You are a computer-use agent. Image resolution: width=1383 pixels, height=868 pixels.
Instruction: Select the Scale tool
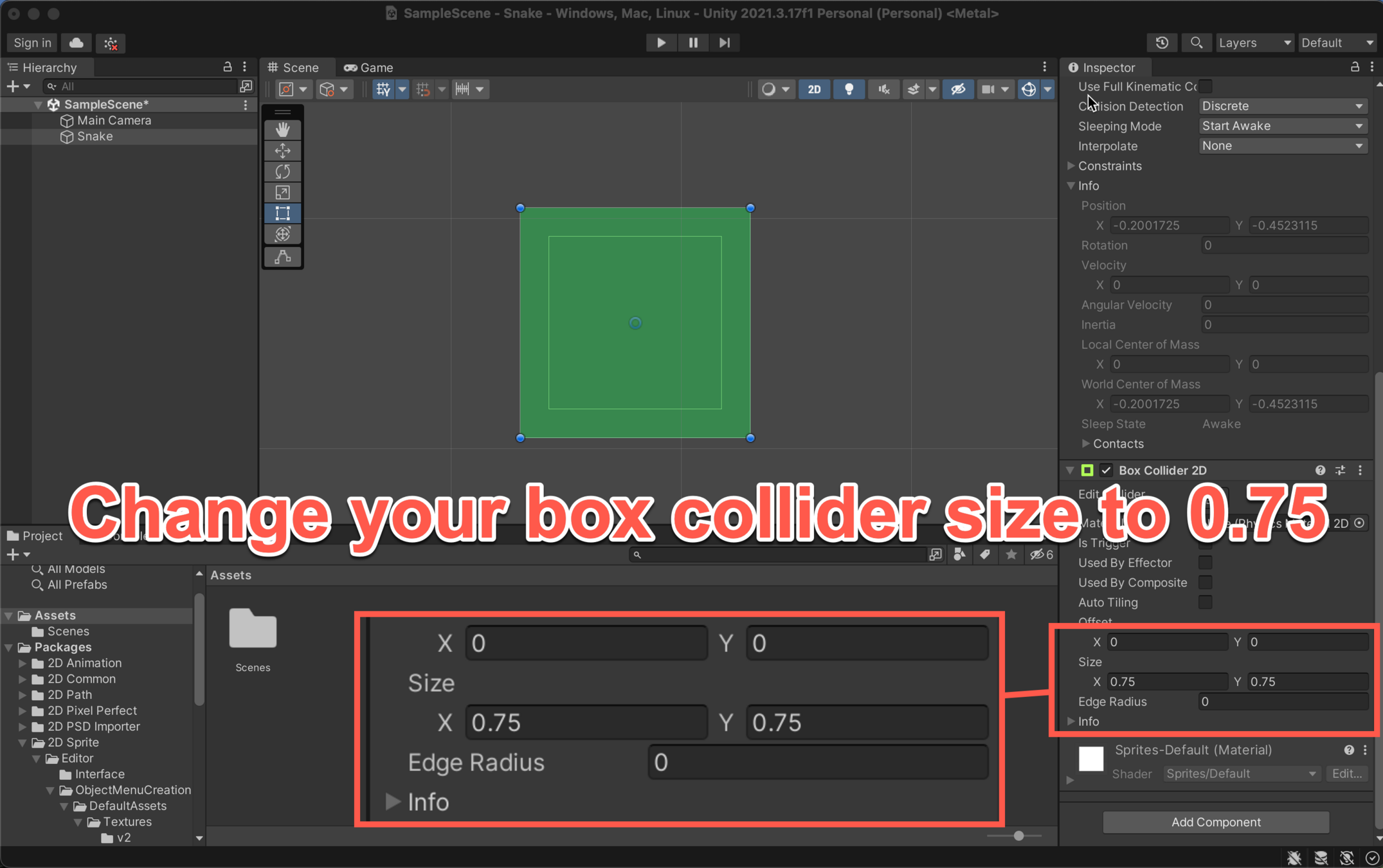click(x=282, y=193)
